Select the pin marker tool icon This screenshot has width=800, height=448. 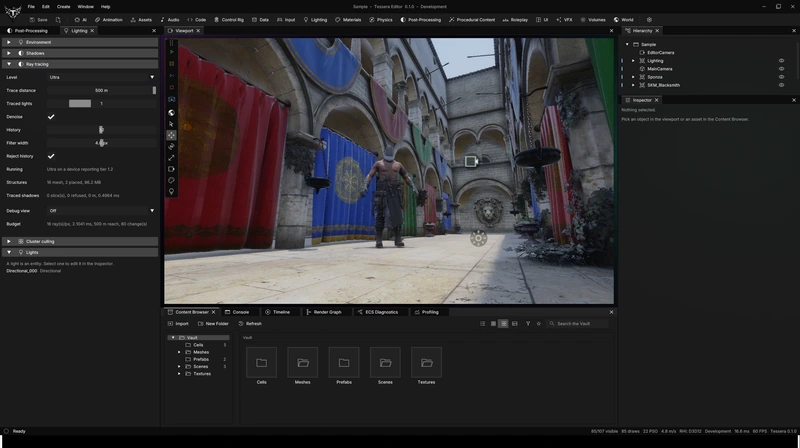[171, 191]
